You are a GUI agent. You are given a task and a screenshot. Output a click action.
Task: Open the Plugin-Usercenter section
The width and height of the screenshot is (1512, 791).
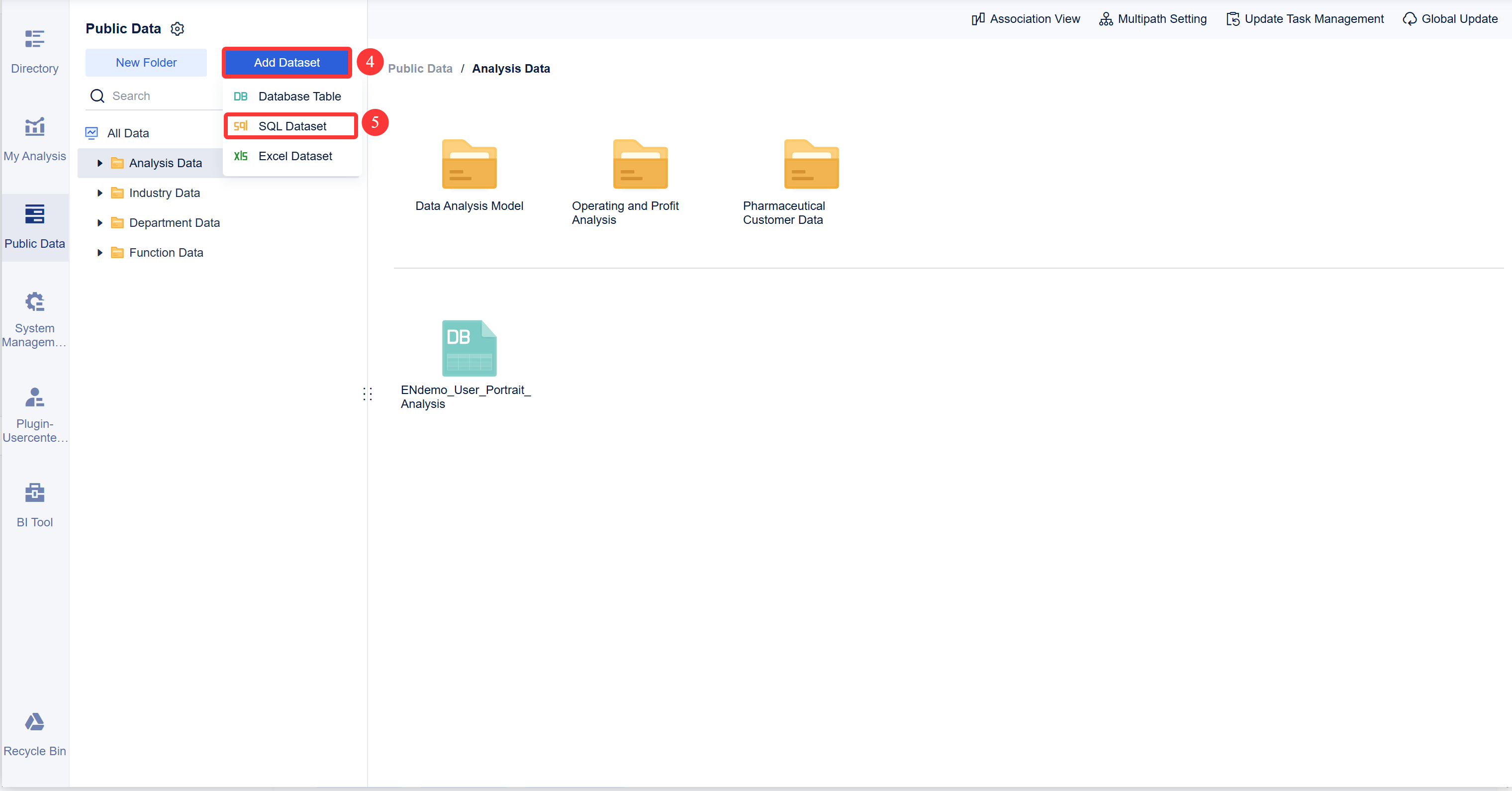[34, 411]
